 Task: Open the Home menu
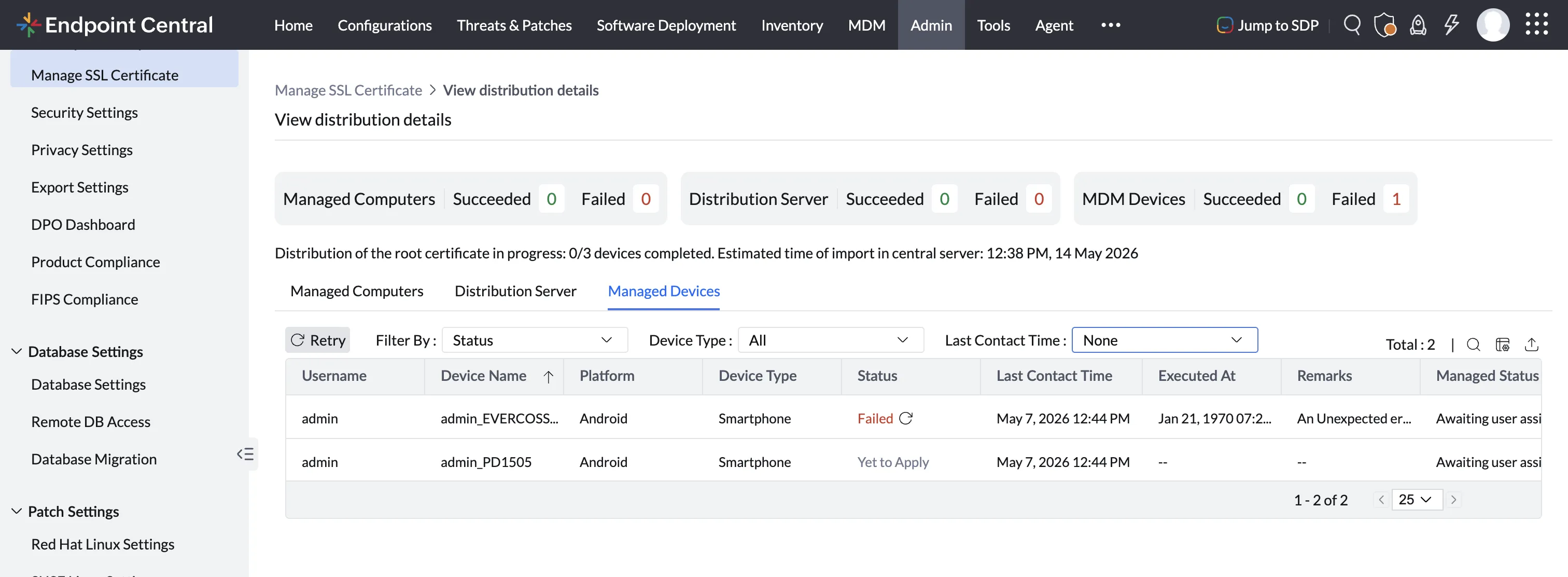(x=293, y=25)
